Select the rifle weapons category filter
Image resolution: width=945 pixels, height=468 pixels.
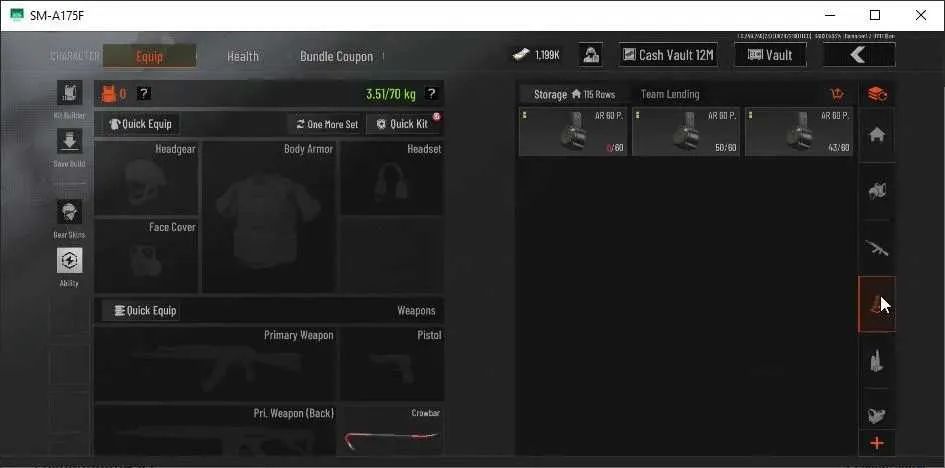tap(877, 248)
